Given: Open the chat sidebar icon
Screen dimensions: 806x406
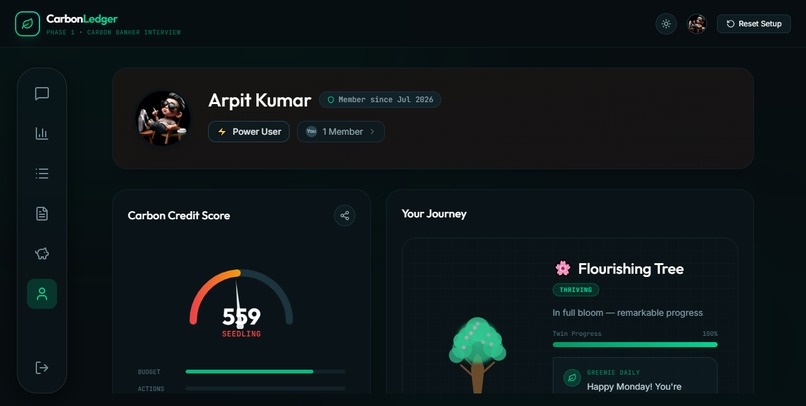Looking at the screenshot, I should click(x=42, y=93).
